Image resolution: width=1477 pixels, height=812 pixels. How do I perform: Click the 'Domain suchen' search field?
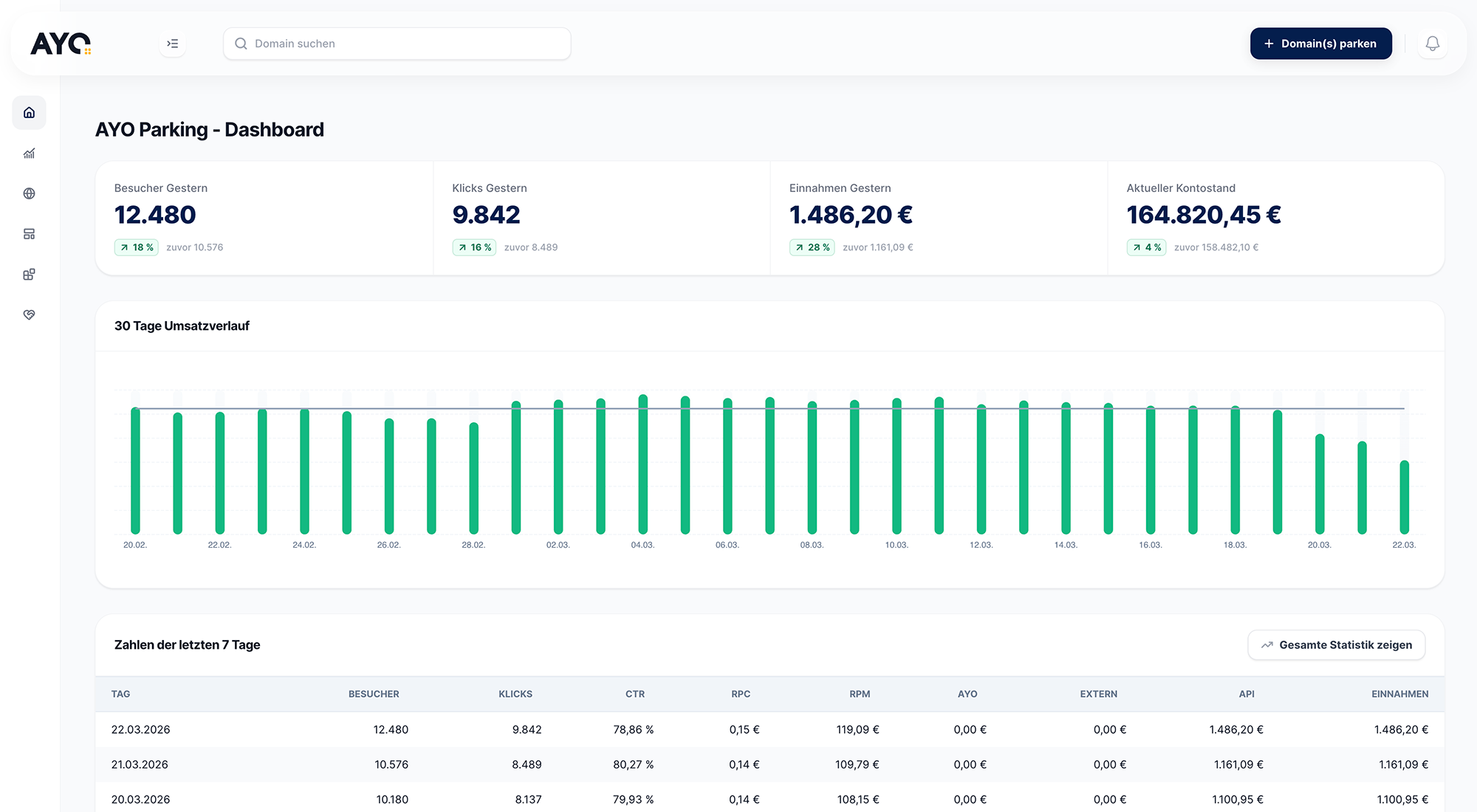tap(397, 44)
